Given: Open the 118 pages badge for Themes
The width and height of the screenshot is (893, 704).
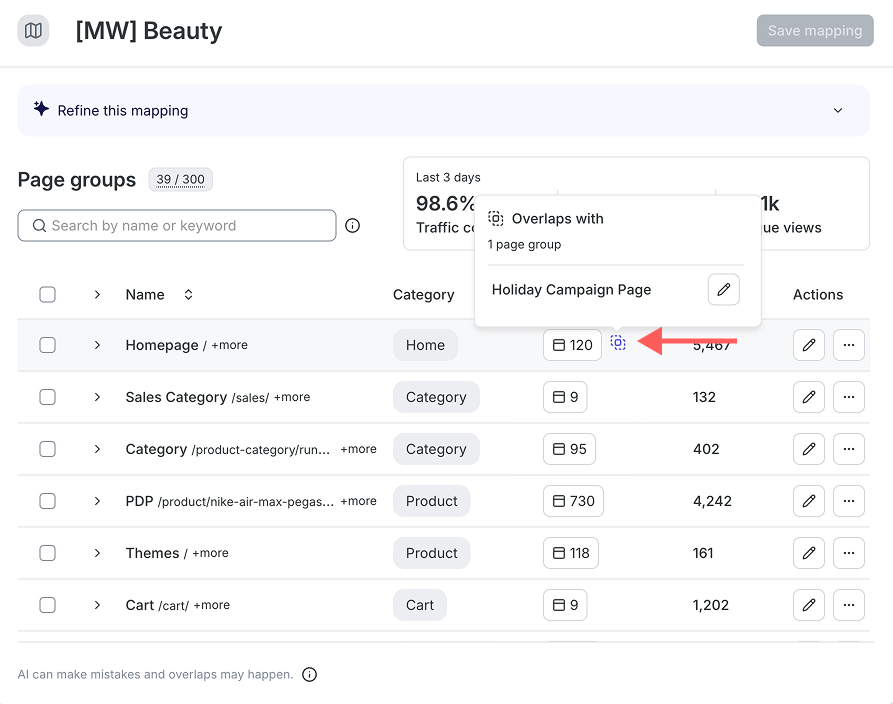Looking at the screenshot, I should pos(571,552).
